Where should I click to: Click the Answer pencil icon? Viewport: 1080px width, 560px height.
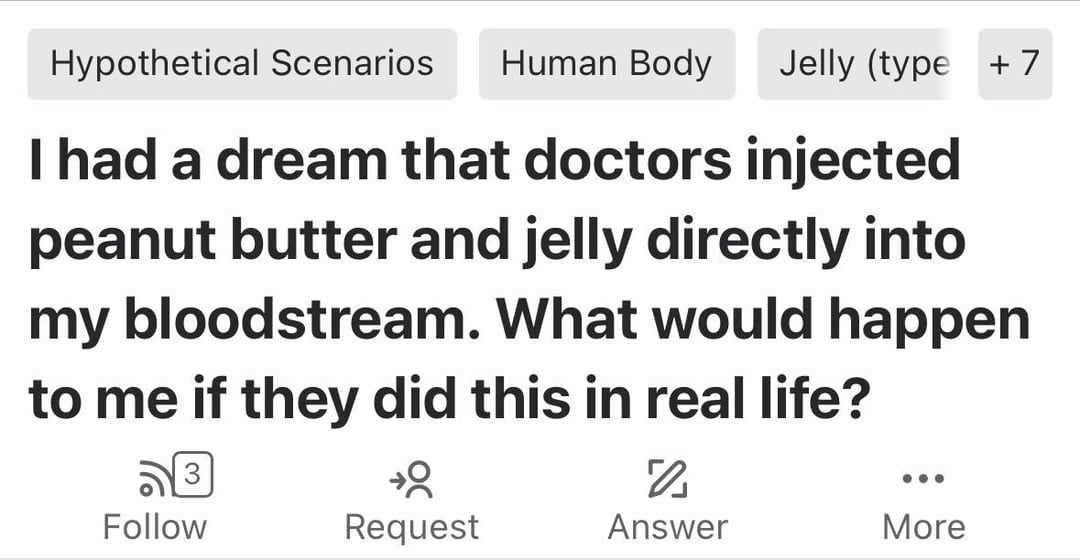667,479
